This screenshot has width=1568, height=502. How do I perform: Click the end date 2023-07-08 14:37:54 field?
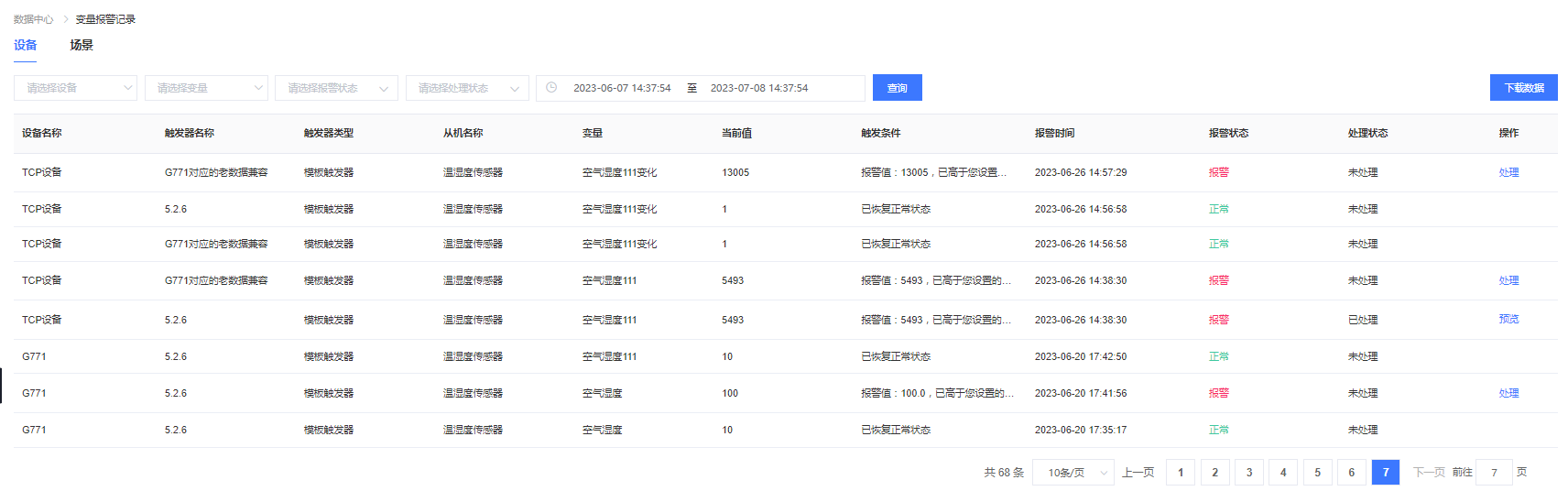pos(759,88)
